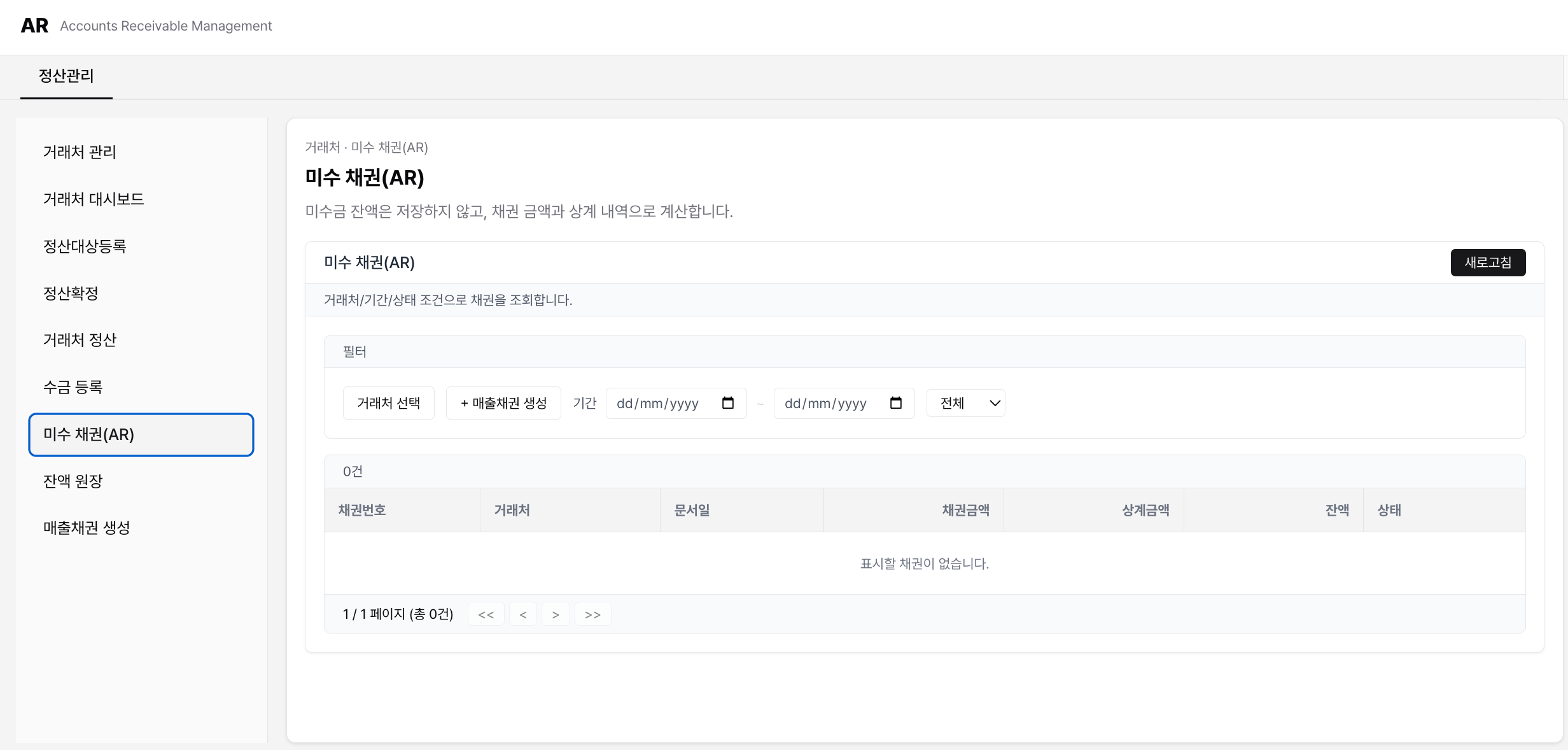
Task: Select 수금 등록 menu entry
Action: coord(73,386)
